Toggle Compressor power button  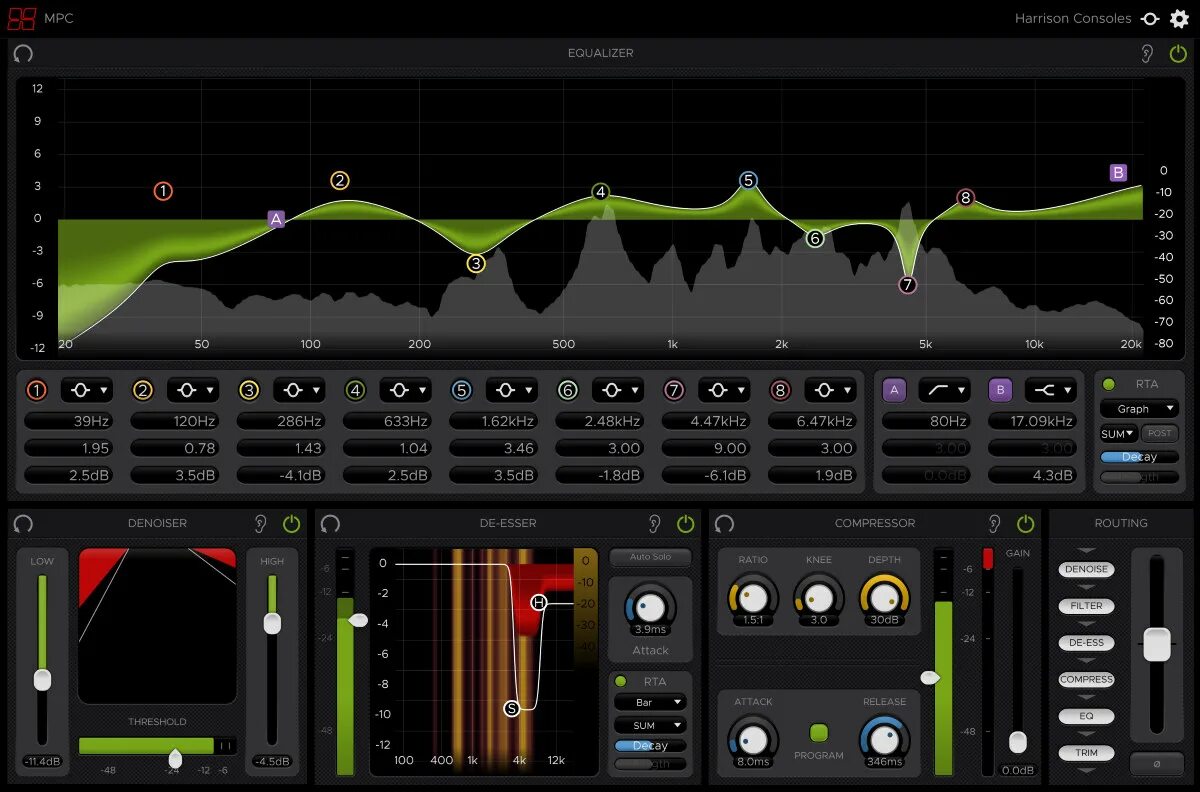coord(1025,523)
